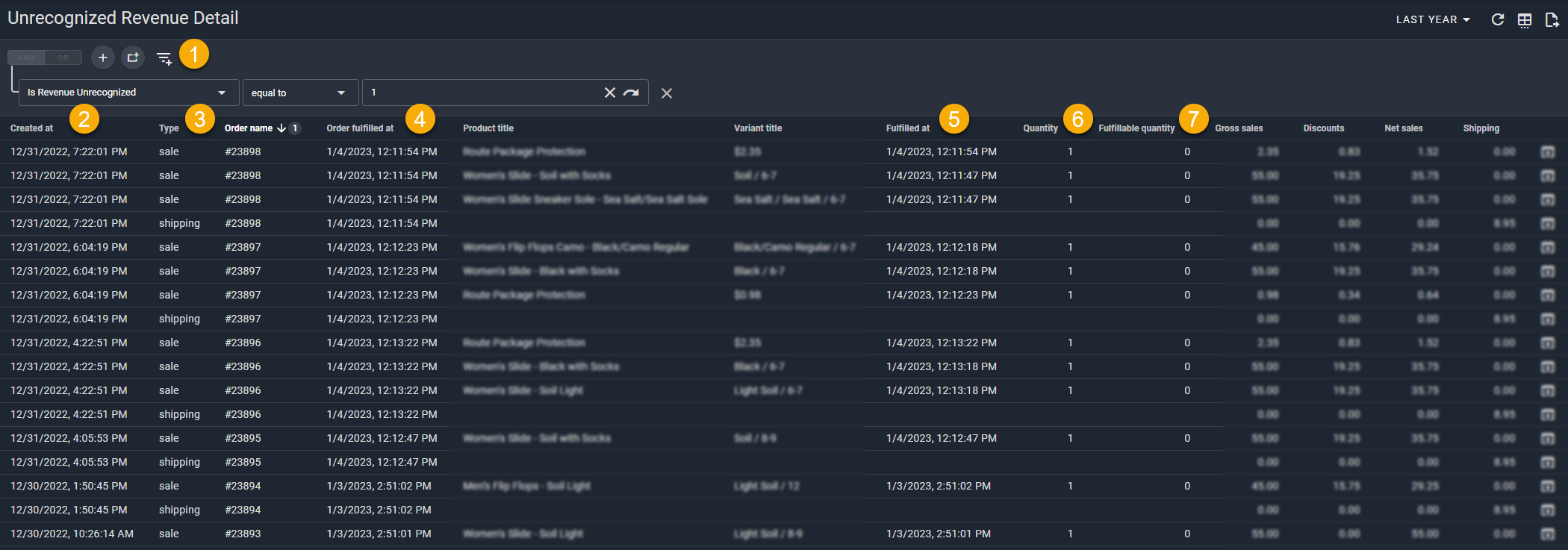1568x550 pixels.
Task: Clear the filter value with X icon
Action: (610, 93)
